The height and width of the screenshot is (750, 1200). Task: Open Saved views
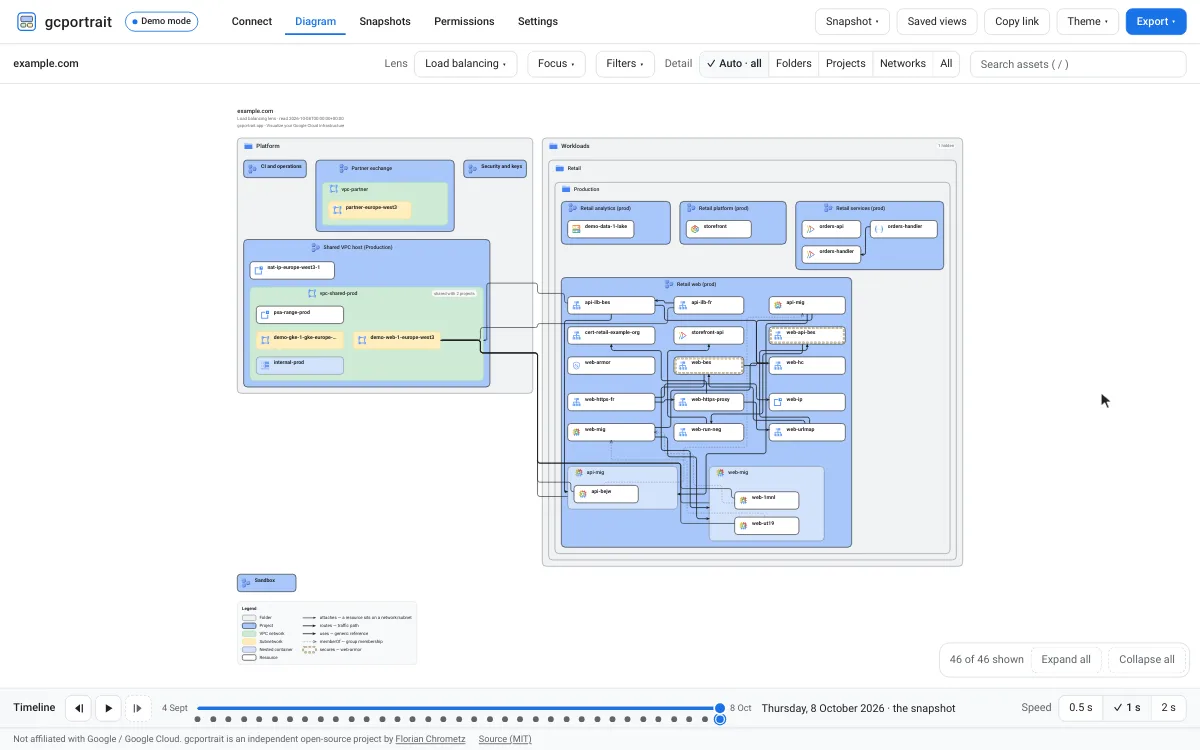click(937, 22)
